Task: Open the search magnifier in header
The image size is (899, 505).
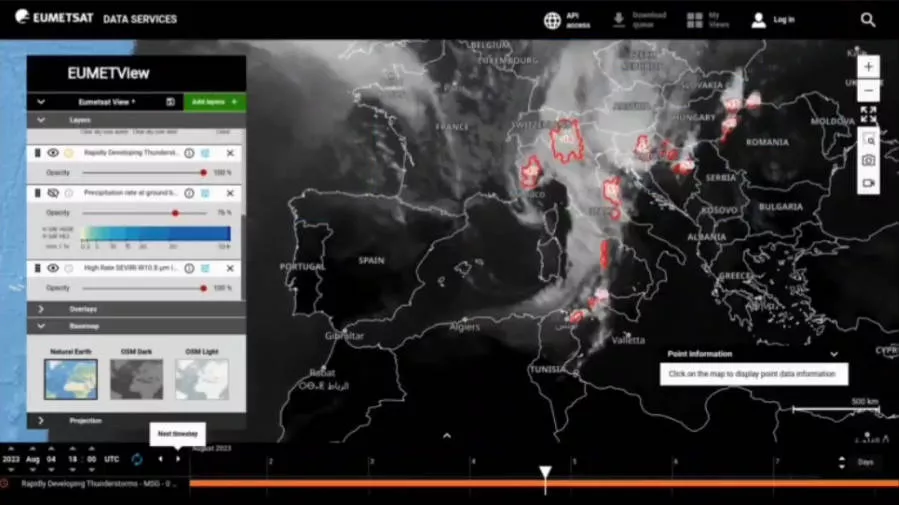Action: (868, 20)
